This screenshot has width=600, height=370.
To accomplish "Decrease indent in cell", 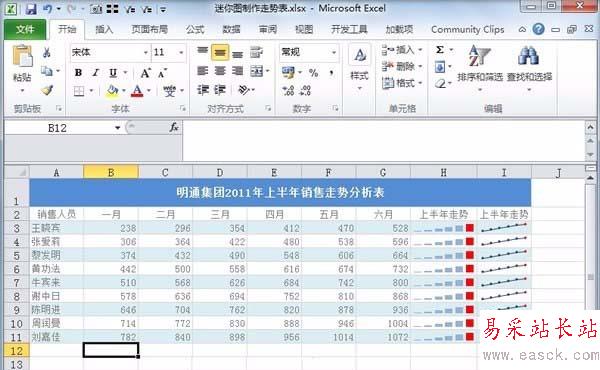I will 202,90.
